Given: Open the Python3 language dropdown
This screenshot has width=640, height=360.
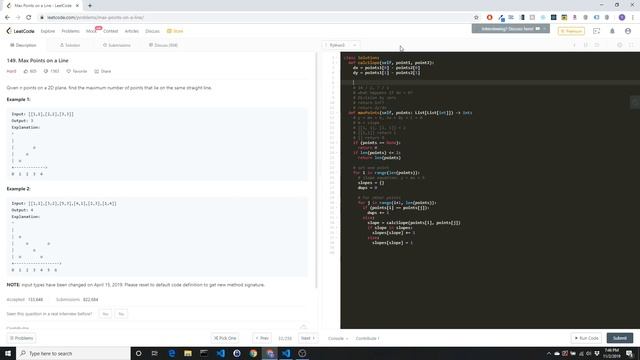Looking at the screenshot, I should [x=341, y=45].
